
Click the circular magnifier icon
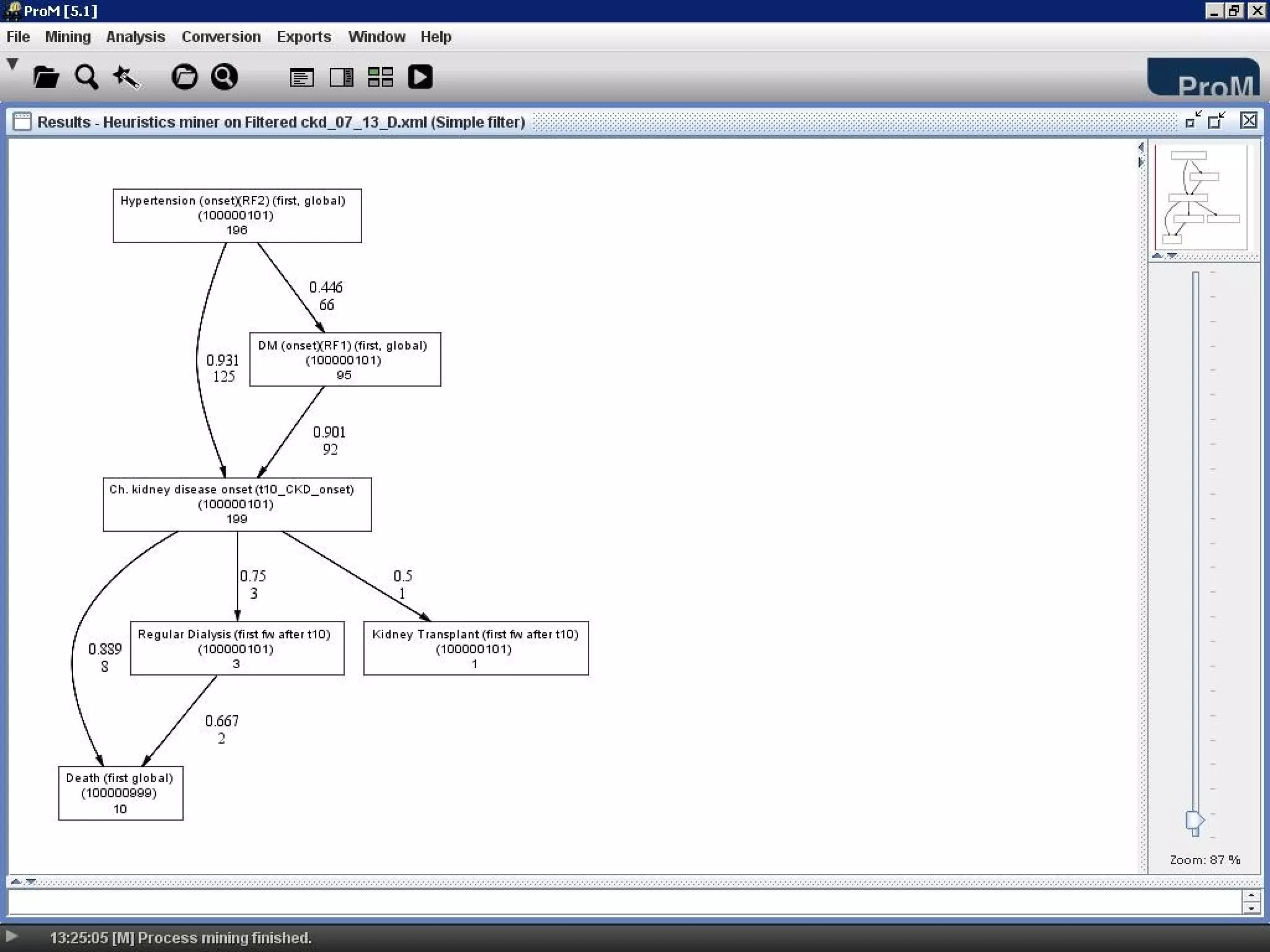(x=224, y=77)
